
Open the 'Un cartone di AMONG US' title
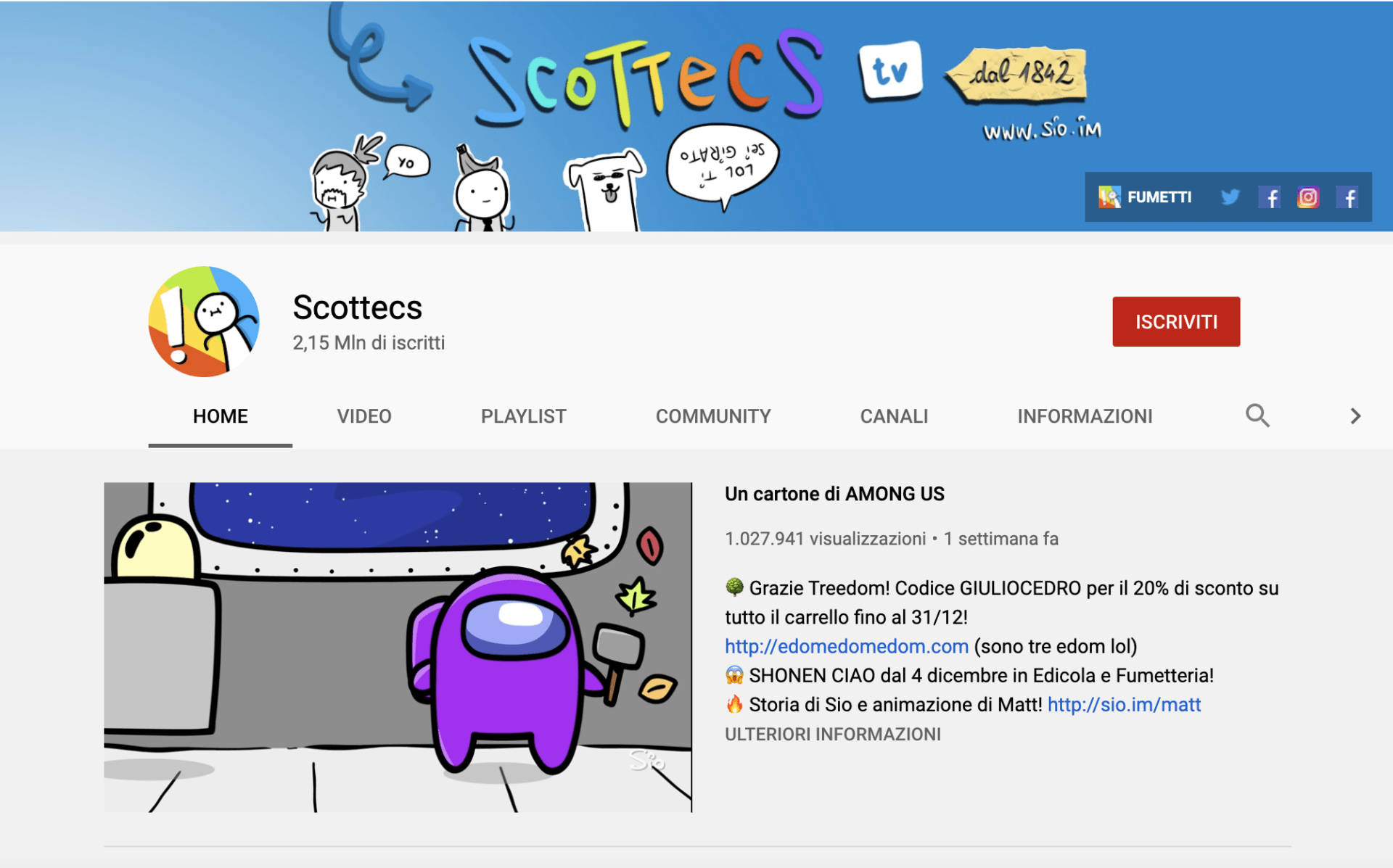[x=834, y=494]
